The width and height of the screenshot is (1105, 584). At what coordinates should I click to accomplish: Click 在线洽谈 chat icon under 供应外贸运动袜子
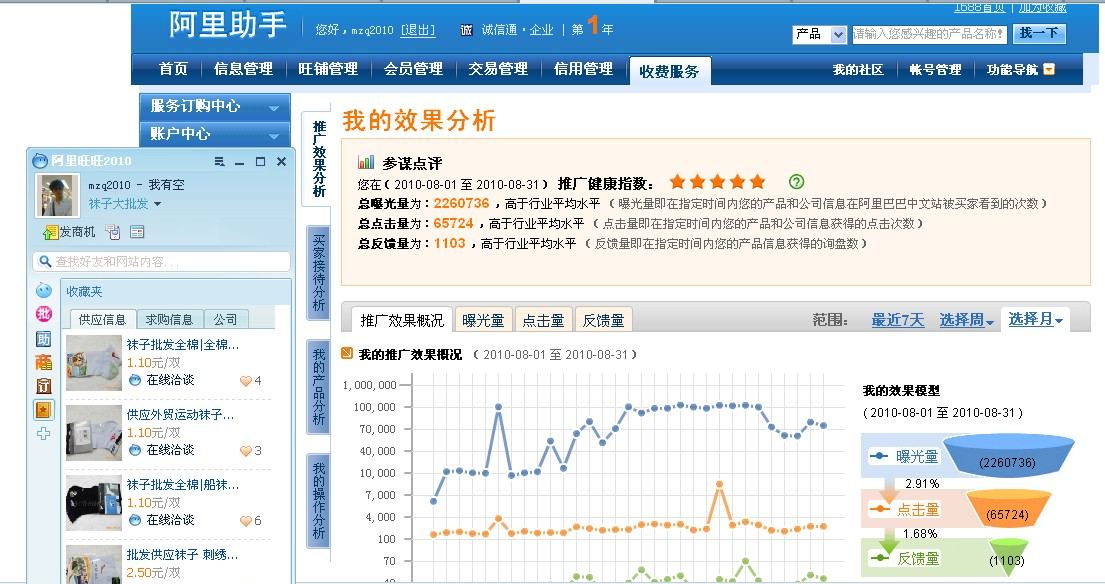[135, 450]
